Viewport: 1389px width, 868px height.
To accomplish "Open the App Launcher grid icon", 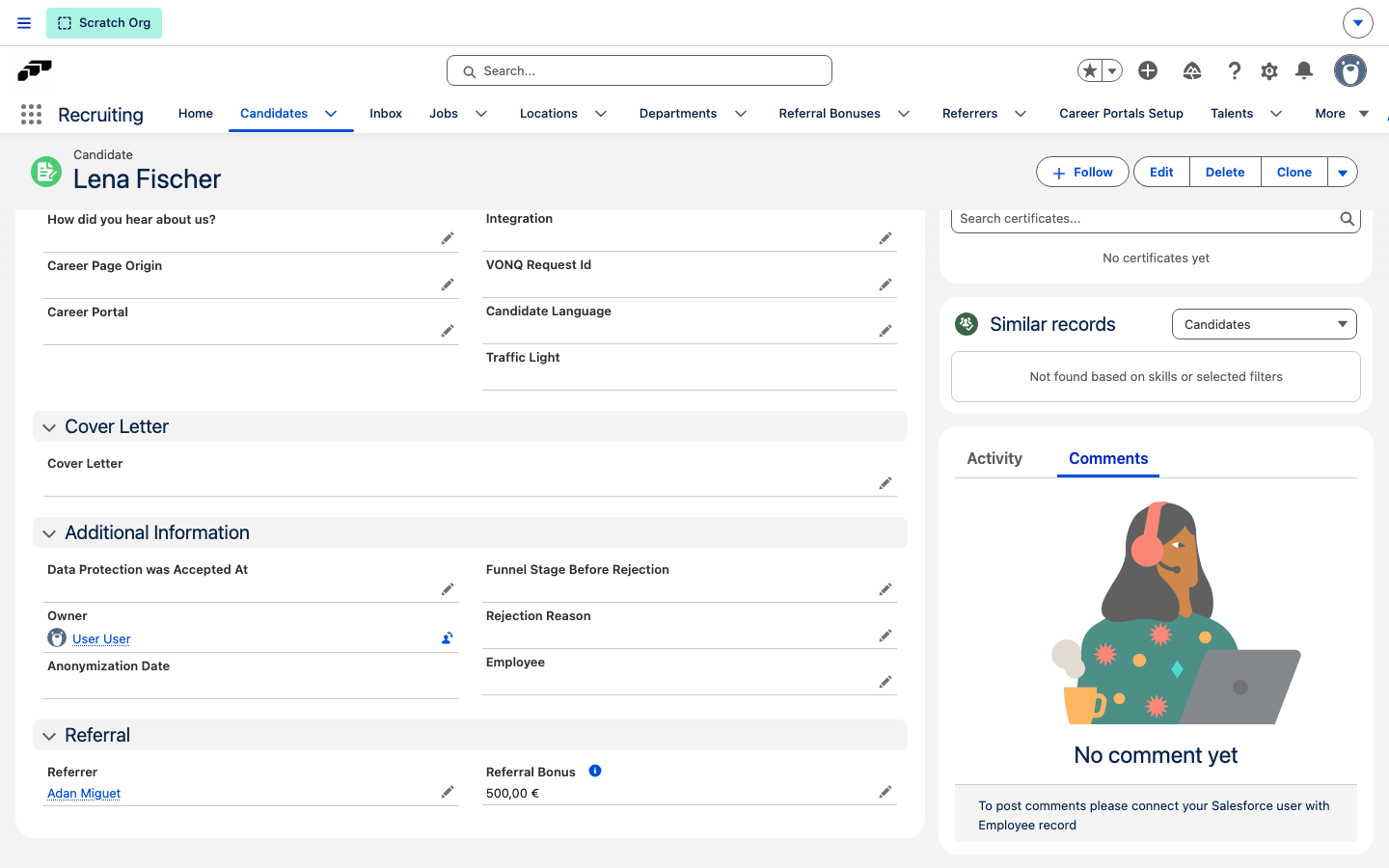I will tap(31, 115).
